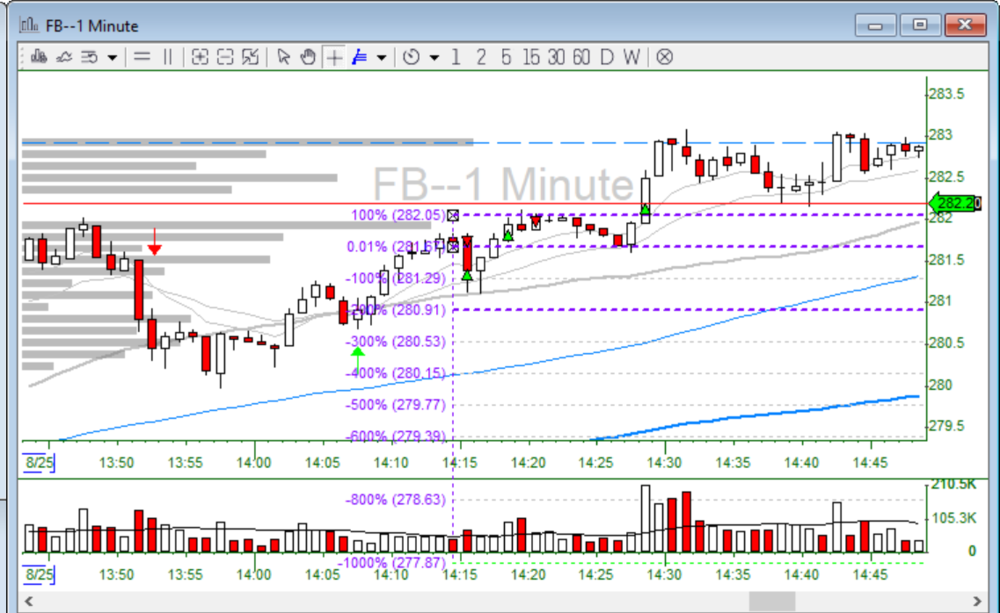1000x613 pixels.
Task: Click the vertical lines drawing tool
Action: pos(167,57)
